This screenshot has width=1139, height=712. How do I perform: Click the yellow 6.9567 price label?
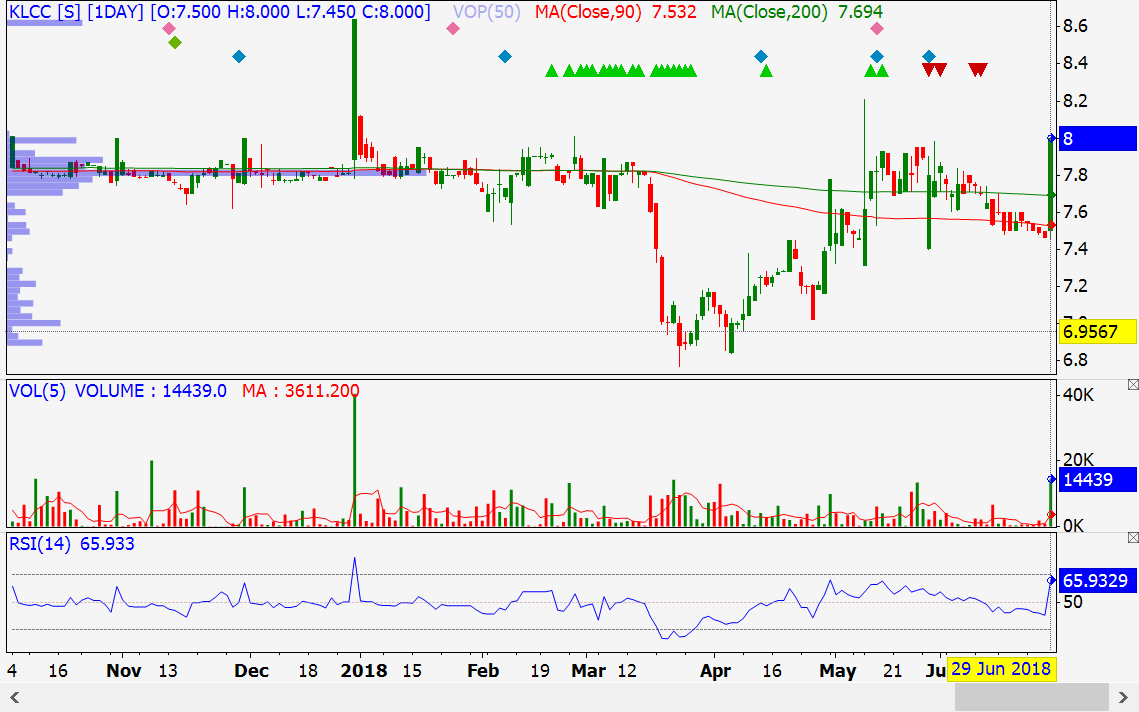[x=1097, y=332]
